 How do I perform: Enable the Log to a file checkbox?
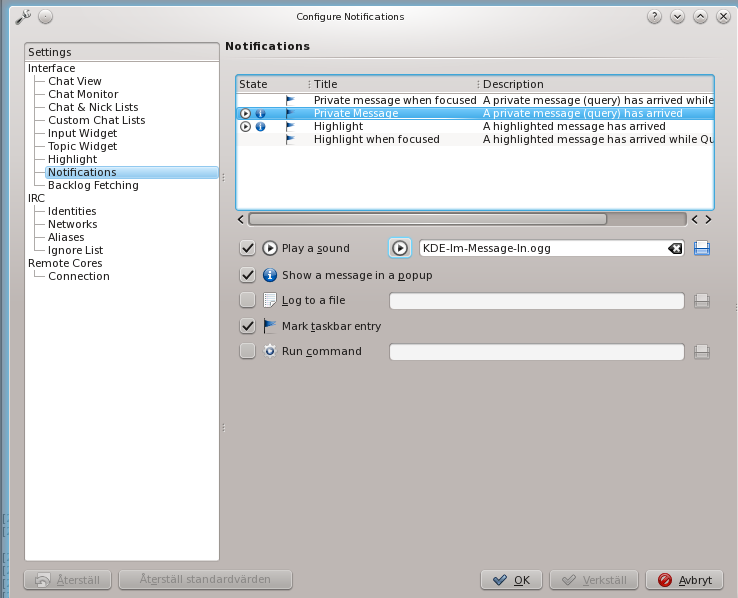(x=248, y=301)
